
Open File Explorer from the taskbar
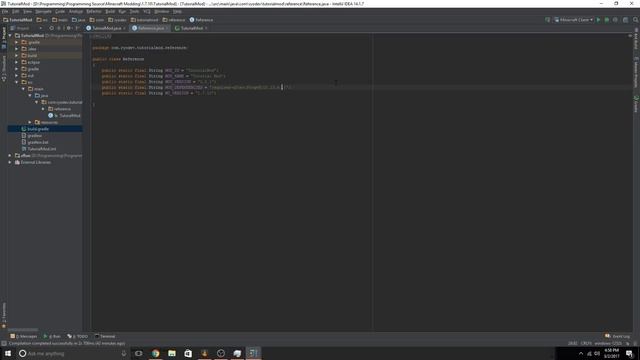click(x=172, y=353)
